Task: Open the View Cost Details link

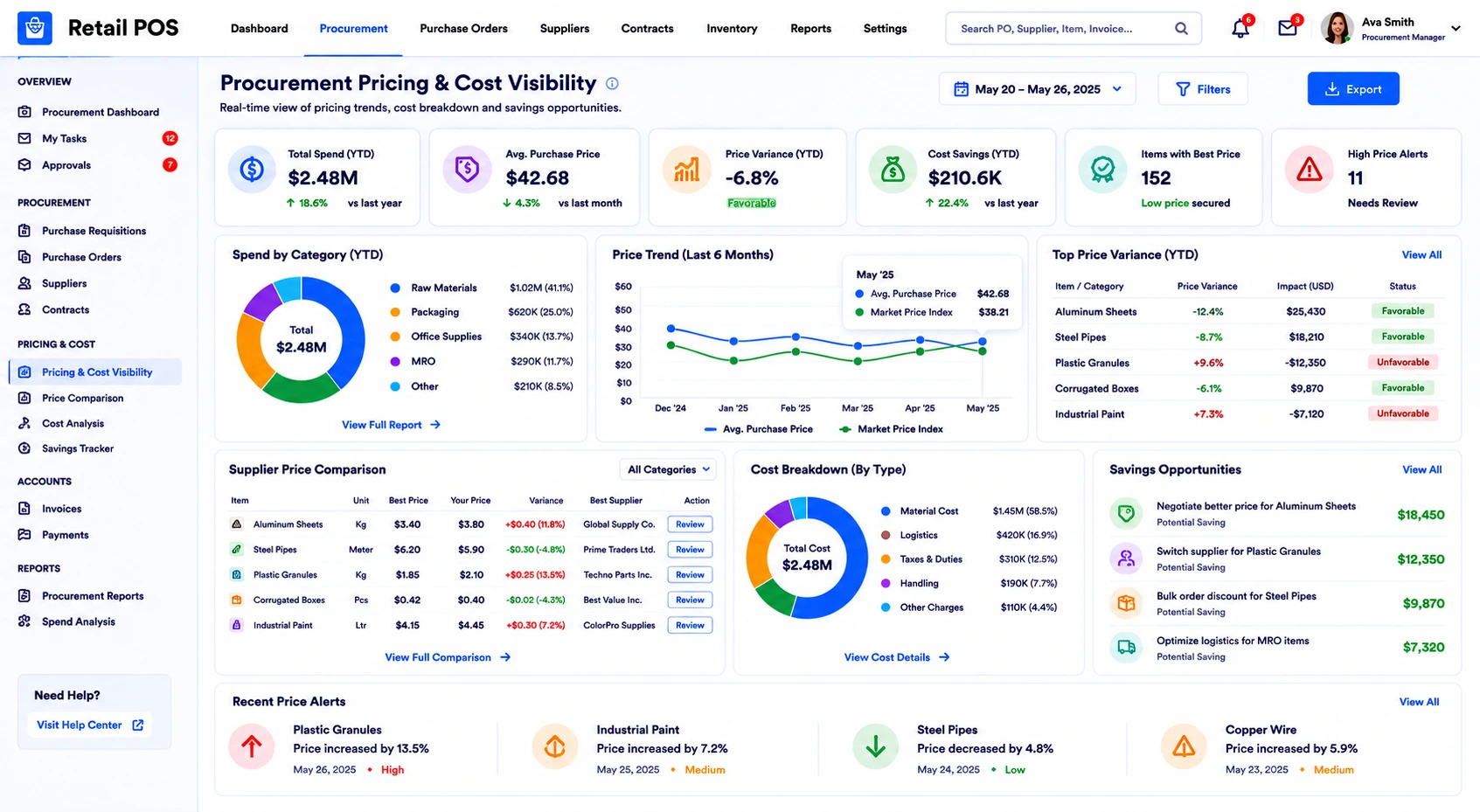Action: (x=897, y=657)
